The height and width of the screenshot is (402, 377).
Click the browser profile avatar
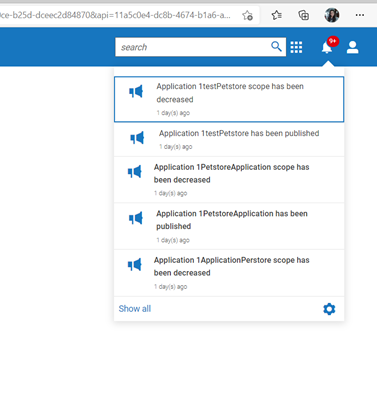pos(332,15)
